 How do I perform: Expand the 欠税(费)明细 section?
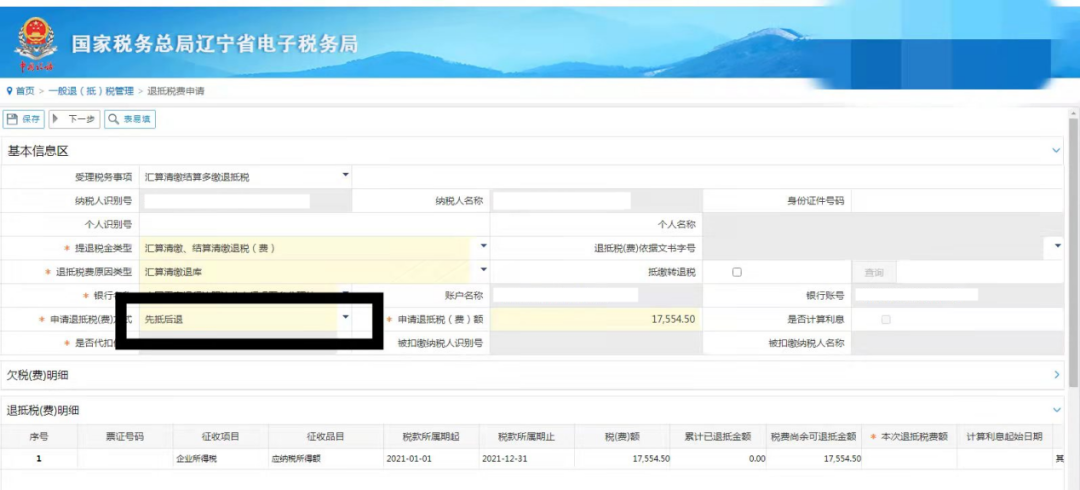1056,375
